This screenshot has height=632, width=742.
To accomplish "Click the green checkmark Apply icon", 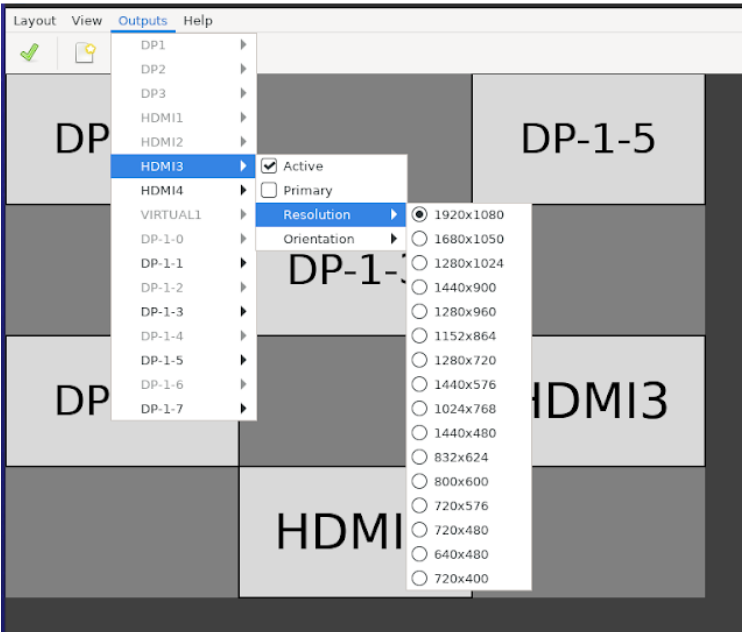I will click(x=29, y=53).
